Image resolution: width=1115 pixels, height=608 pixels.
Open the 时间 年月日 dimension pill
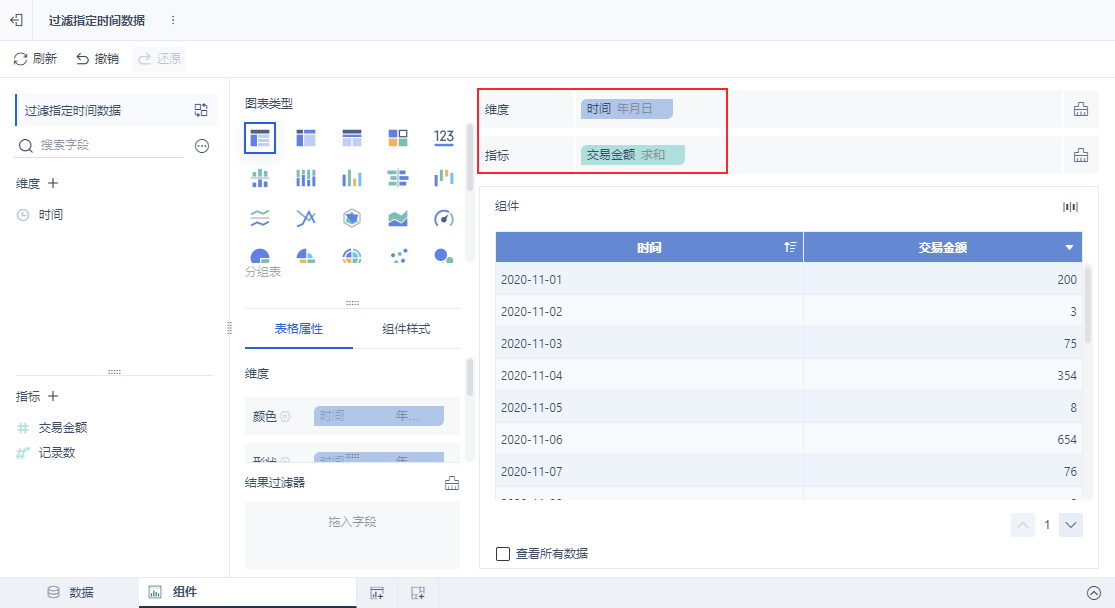626,109
